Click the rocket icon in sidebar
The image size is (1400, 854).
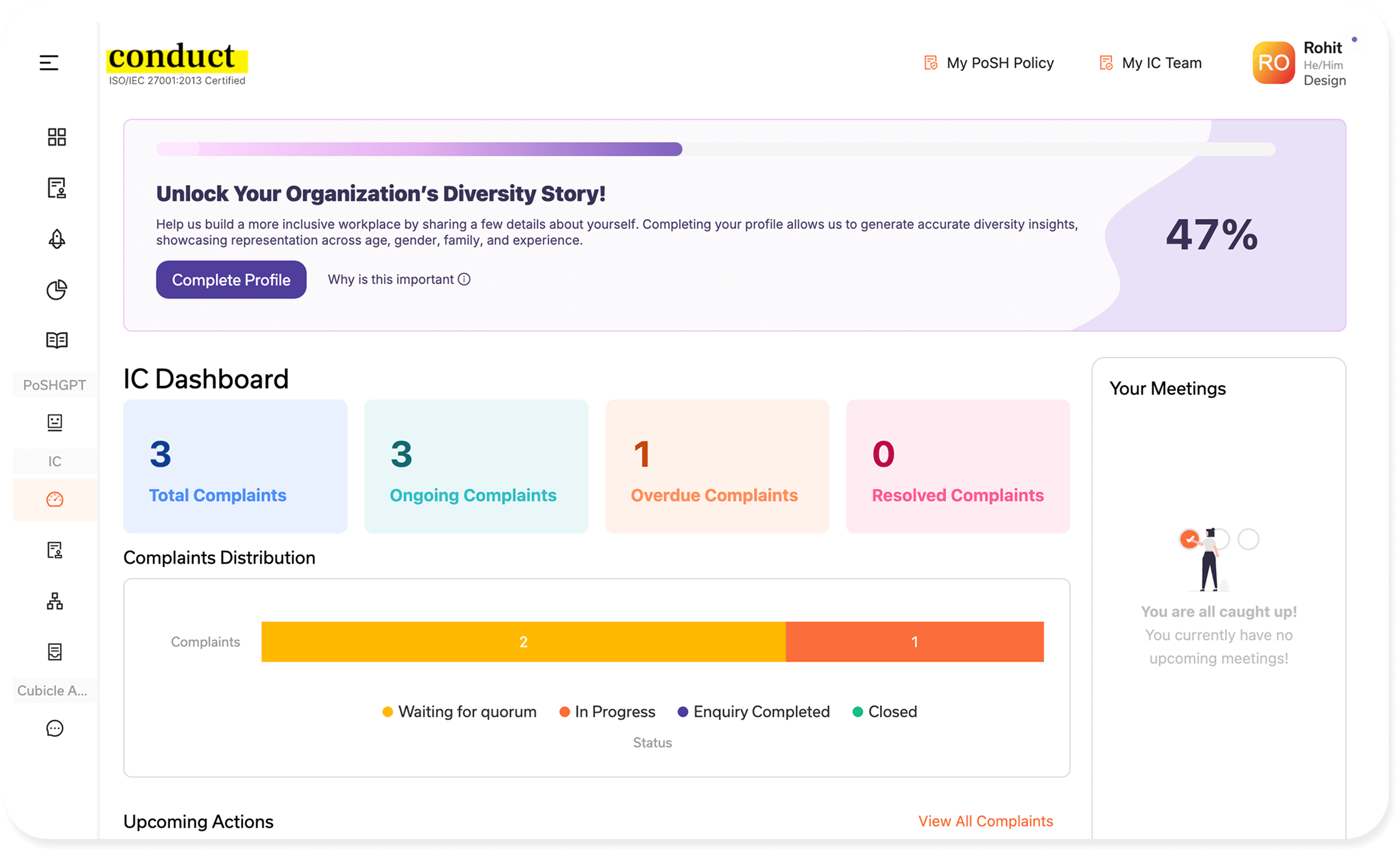pos(57,239)
